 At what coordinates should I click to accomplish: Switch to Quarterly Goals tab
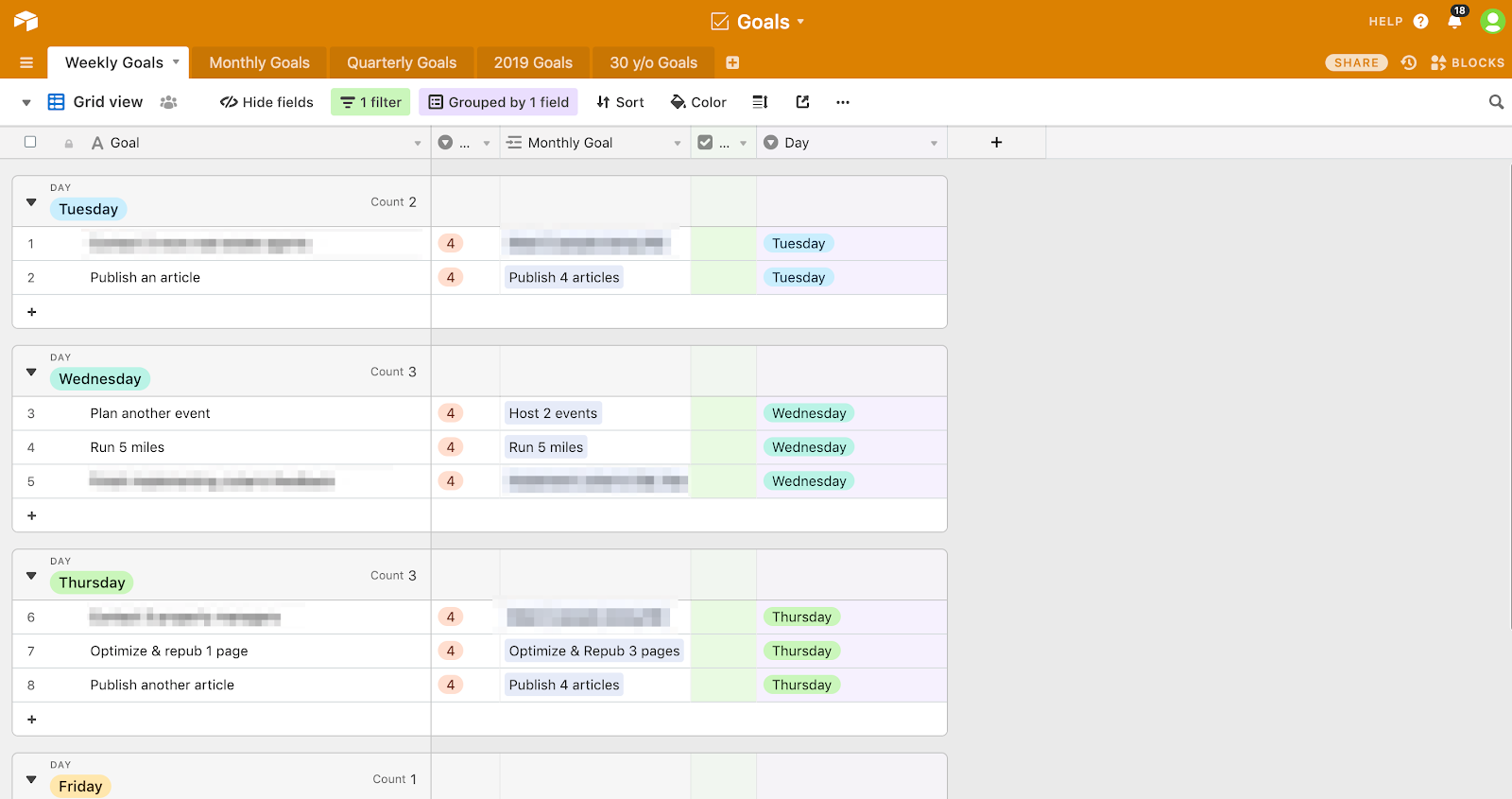click(x=402, y=62)
